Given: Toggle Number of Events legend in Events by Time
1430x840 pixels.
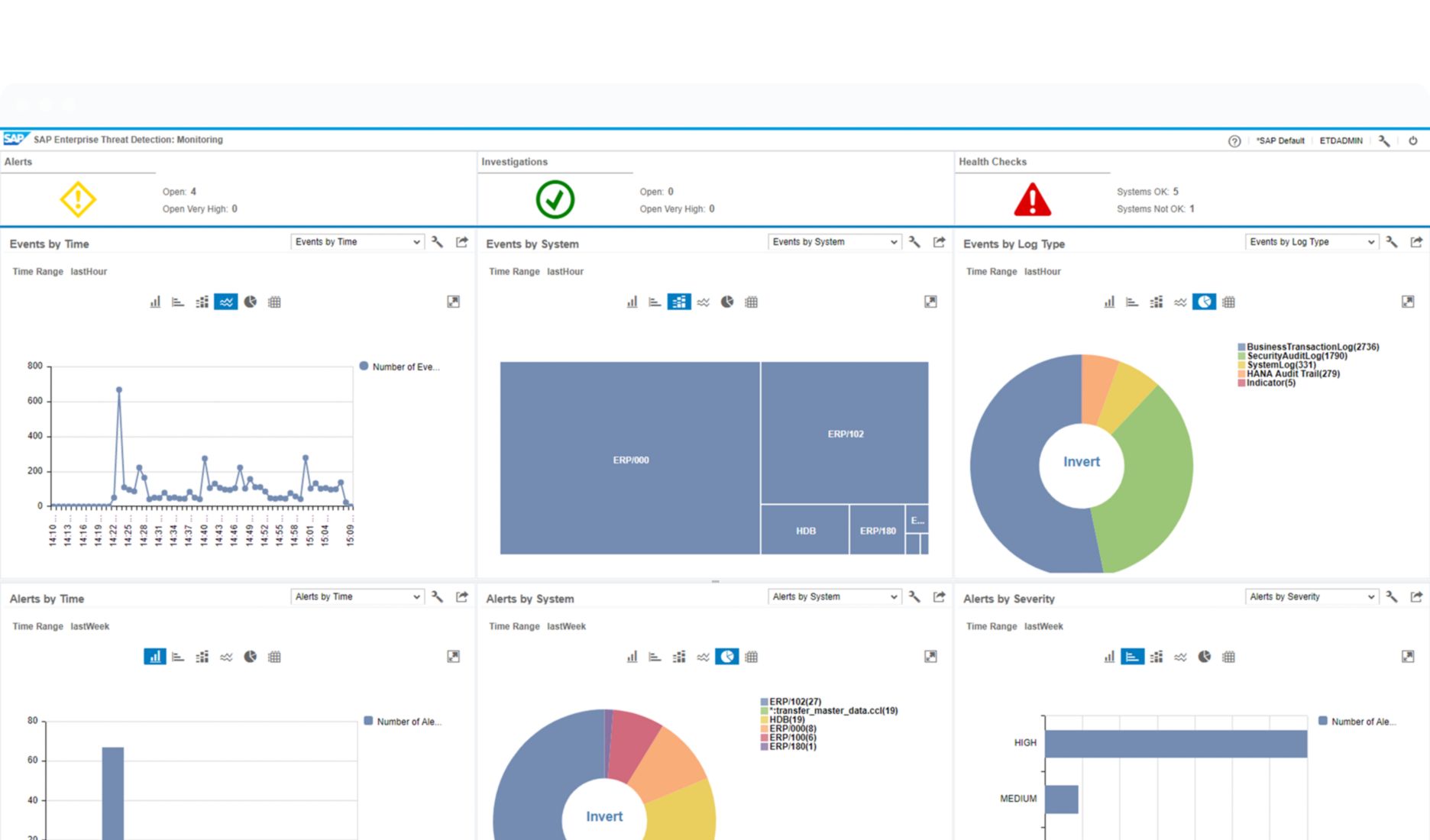Looking at the screenshot, I should click(x=400, y=367).
